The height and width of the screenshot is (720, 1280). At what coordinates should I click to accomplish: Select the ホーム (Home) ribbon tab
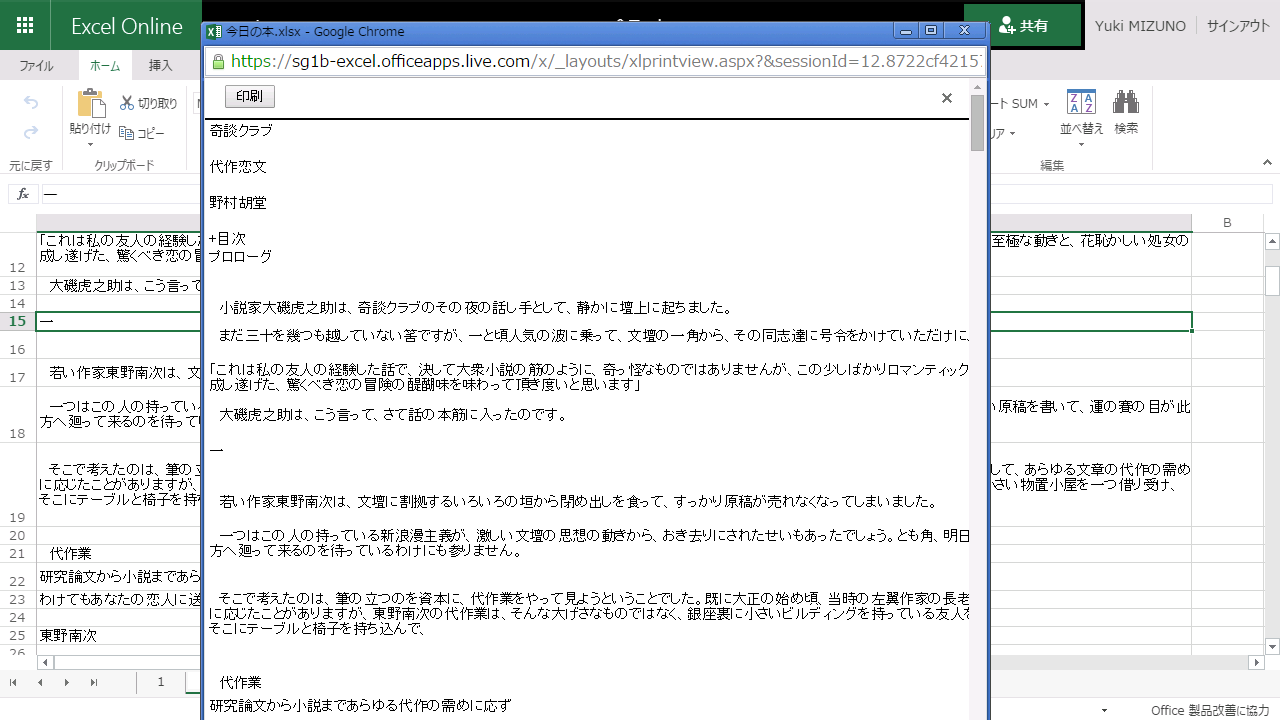105,66
